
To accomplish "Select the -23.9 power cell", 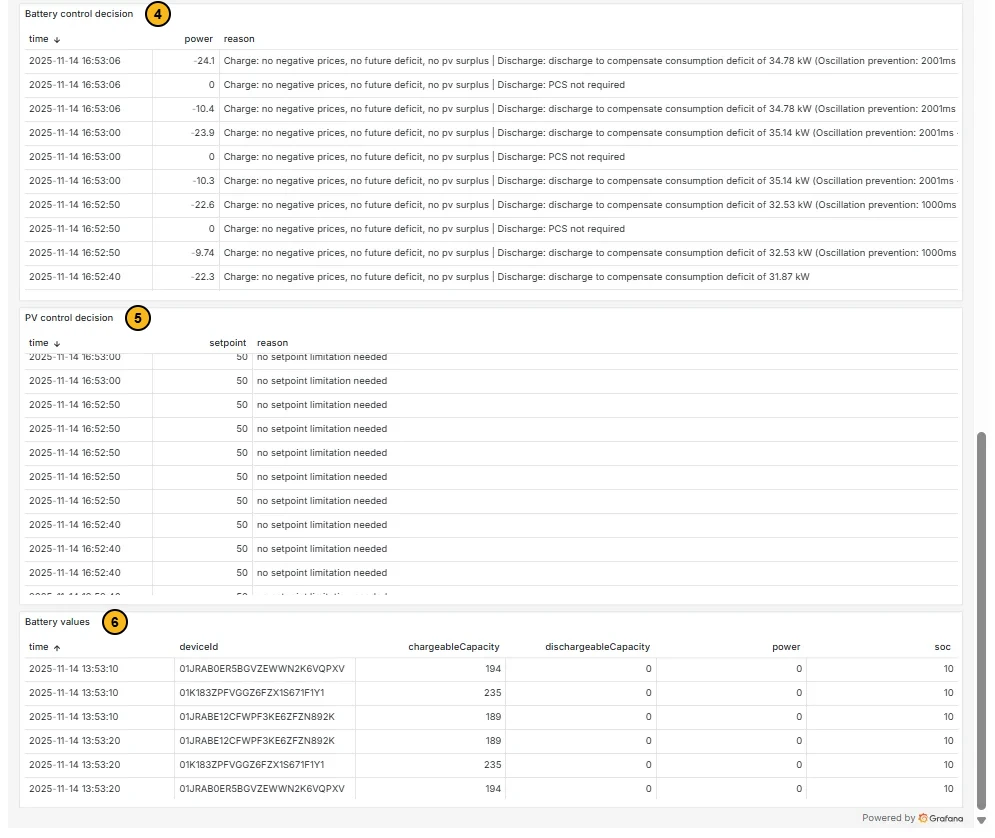I will point(186,133).
